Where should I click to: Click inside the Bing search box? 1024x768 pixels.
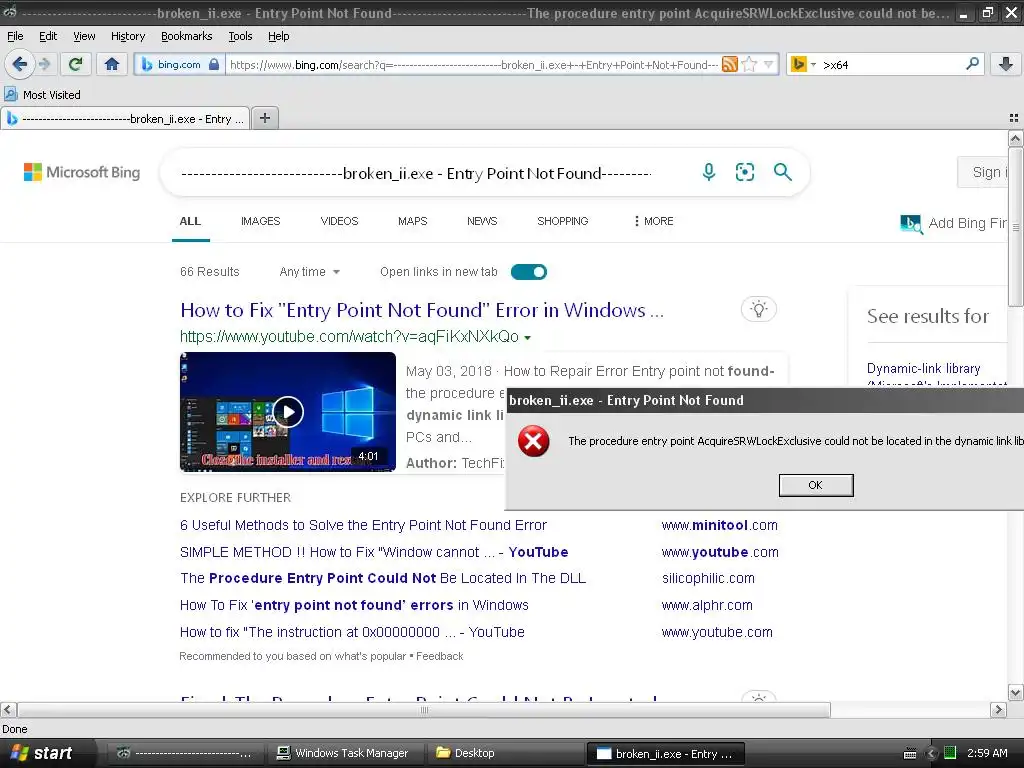point(418,173)
